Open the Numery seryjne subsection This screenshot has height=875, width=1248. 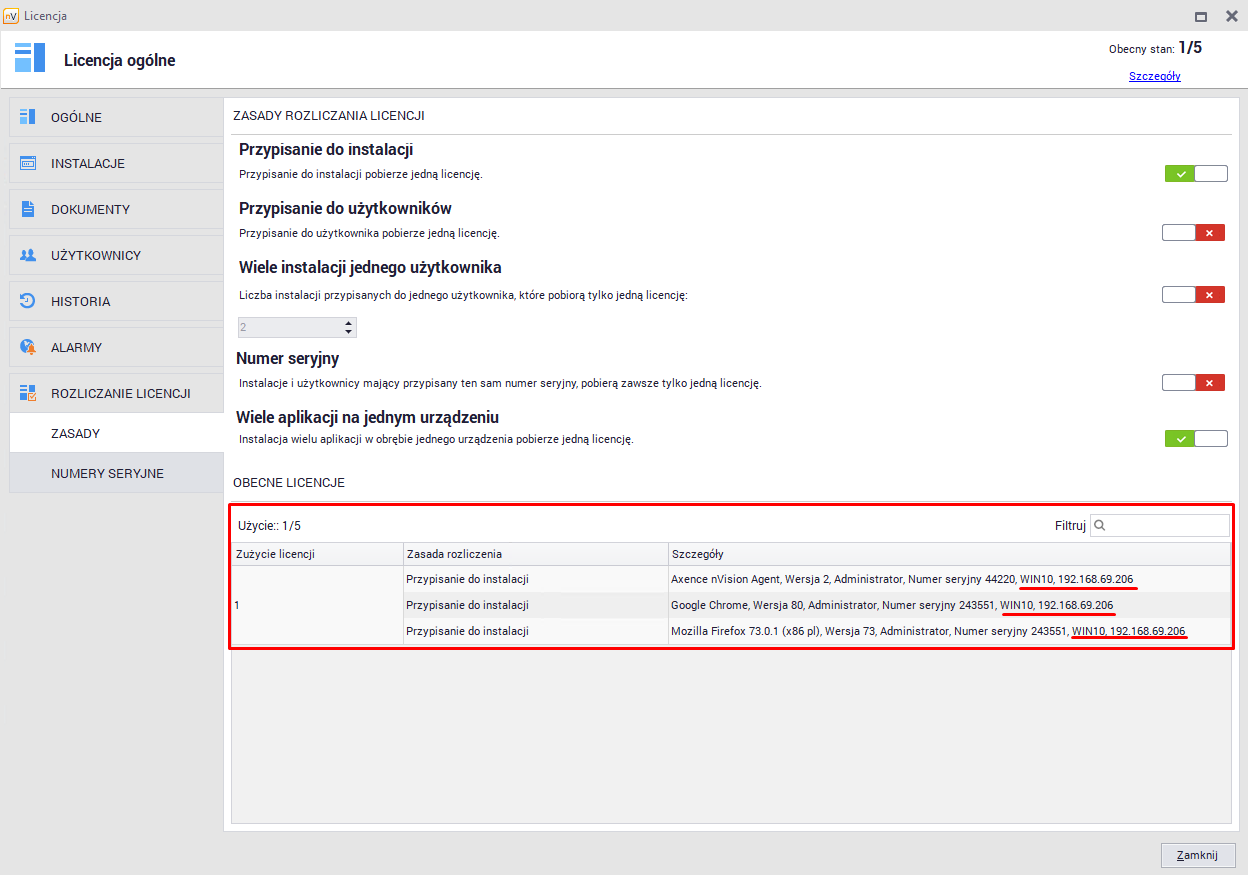[107, 473]
